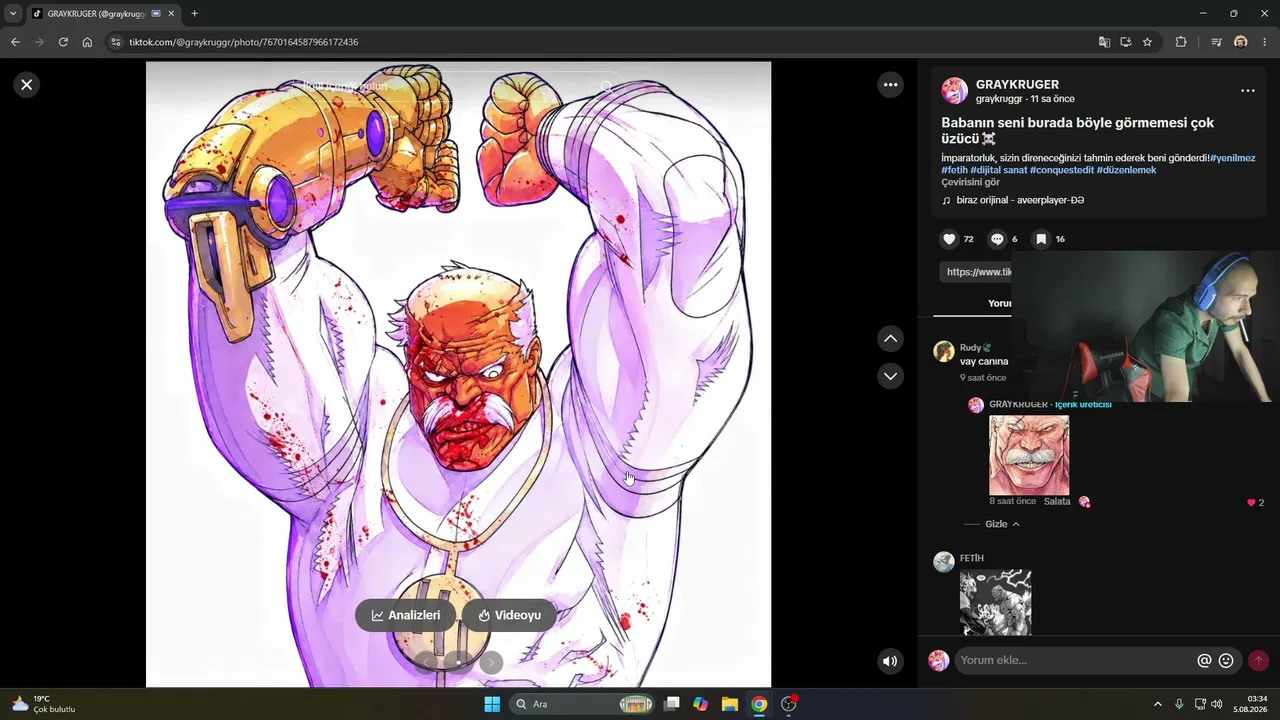Like GRAYKRUGER's reply with the heart
This screenshot has width=1280, height=720.
coord(1251,502)
